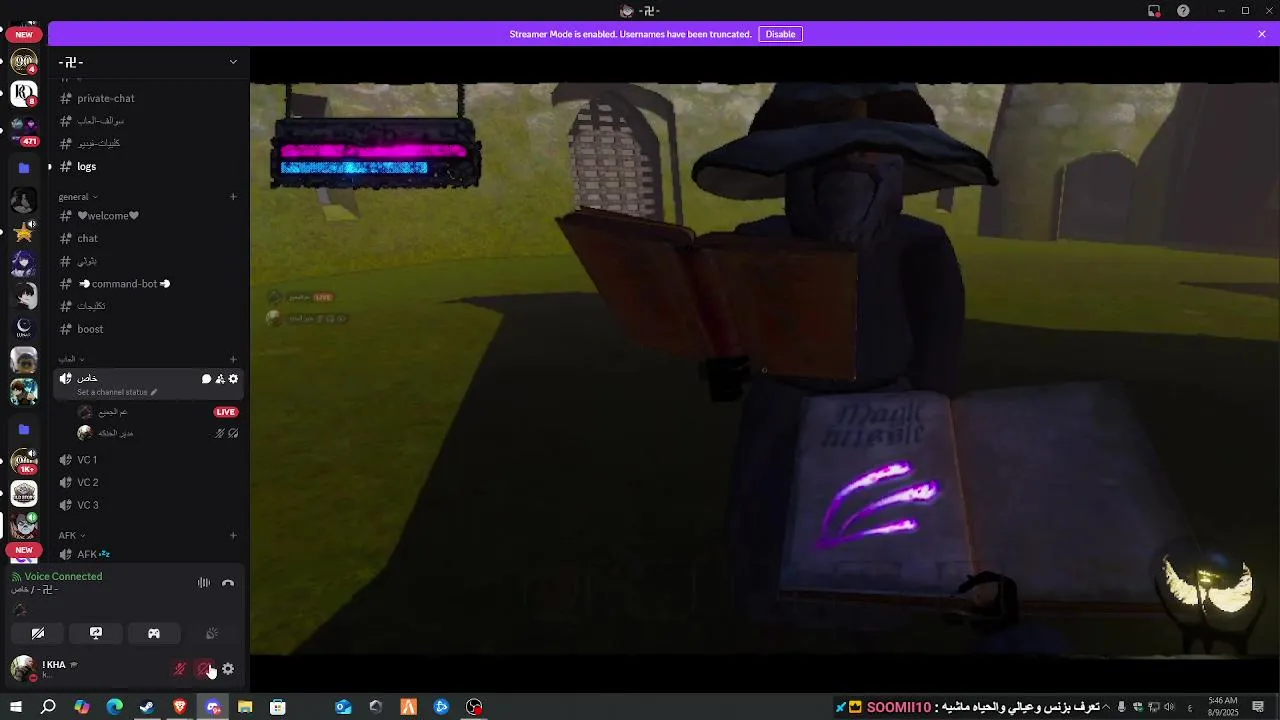Open the Discord help question mark
This screenshot has height=720, width=1280.
tap(1184, 11)
